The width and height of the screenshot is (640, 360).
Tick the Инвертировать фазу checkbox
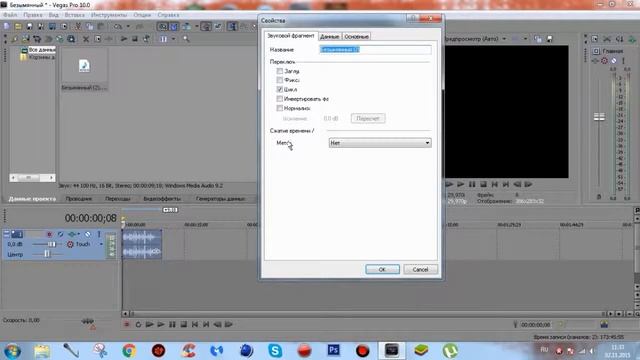pos(280,99)
